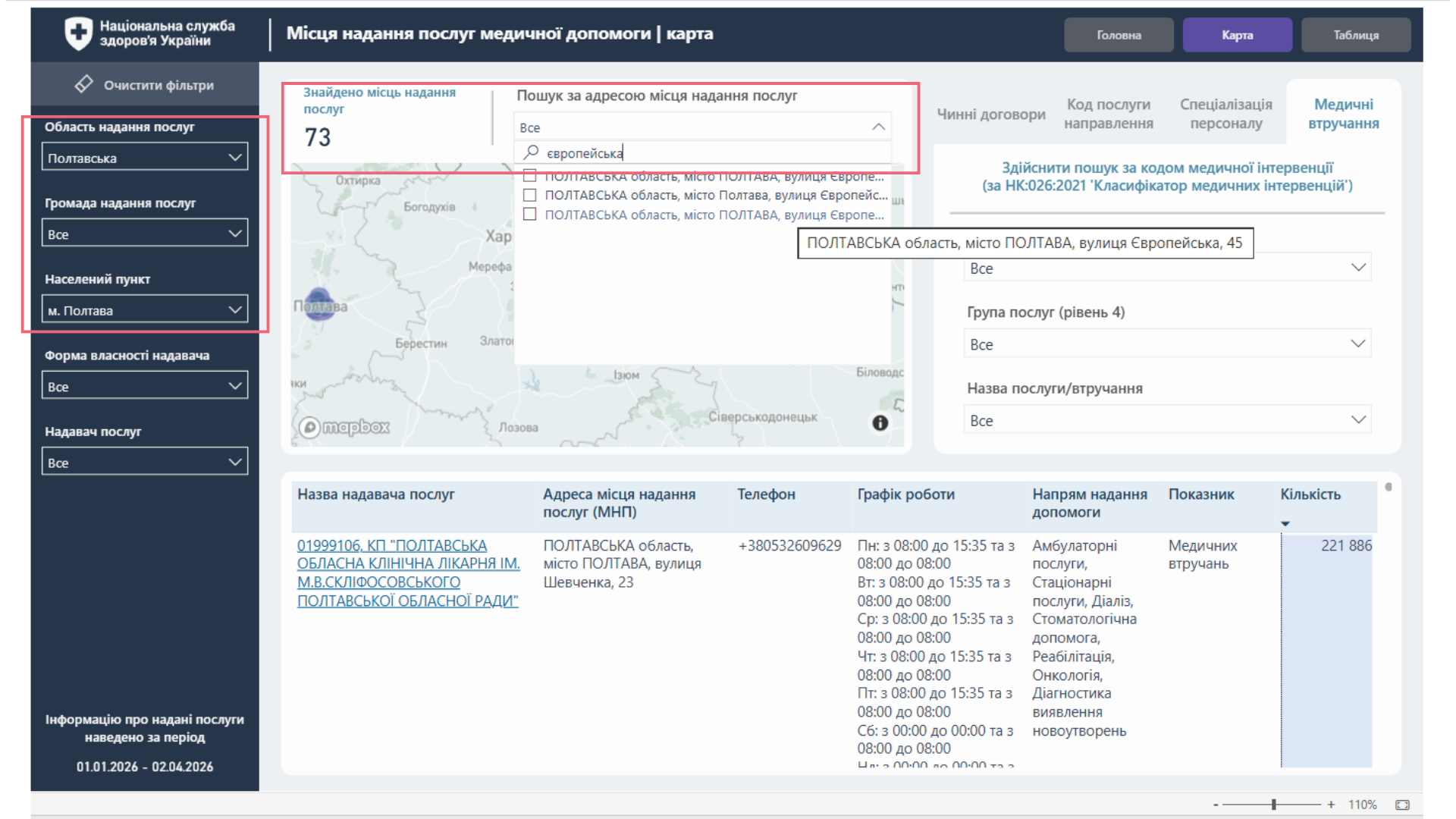Click the quantity value 221 886

coord(1346,546)
